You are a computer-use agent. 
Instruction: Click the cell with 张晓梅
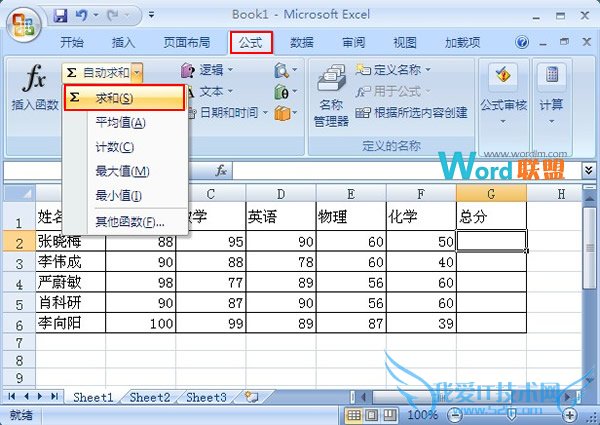tap(70, 241)
